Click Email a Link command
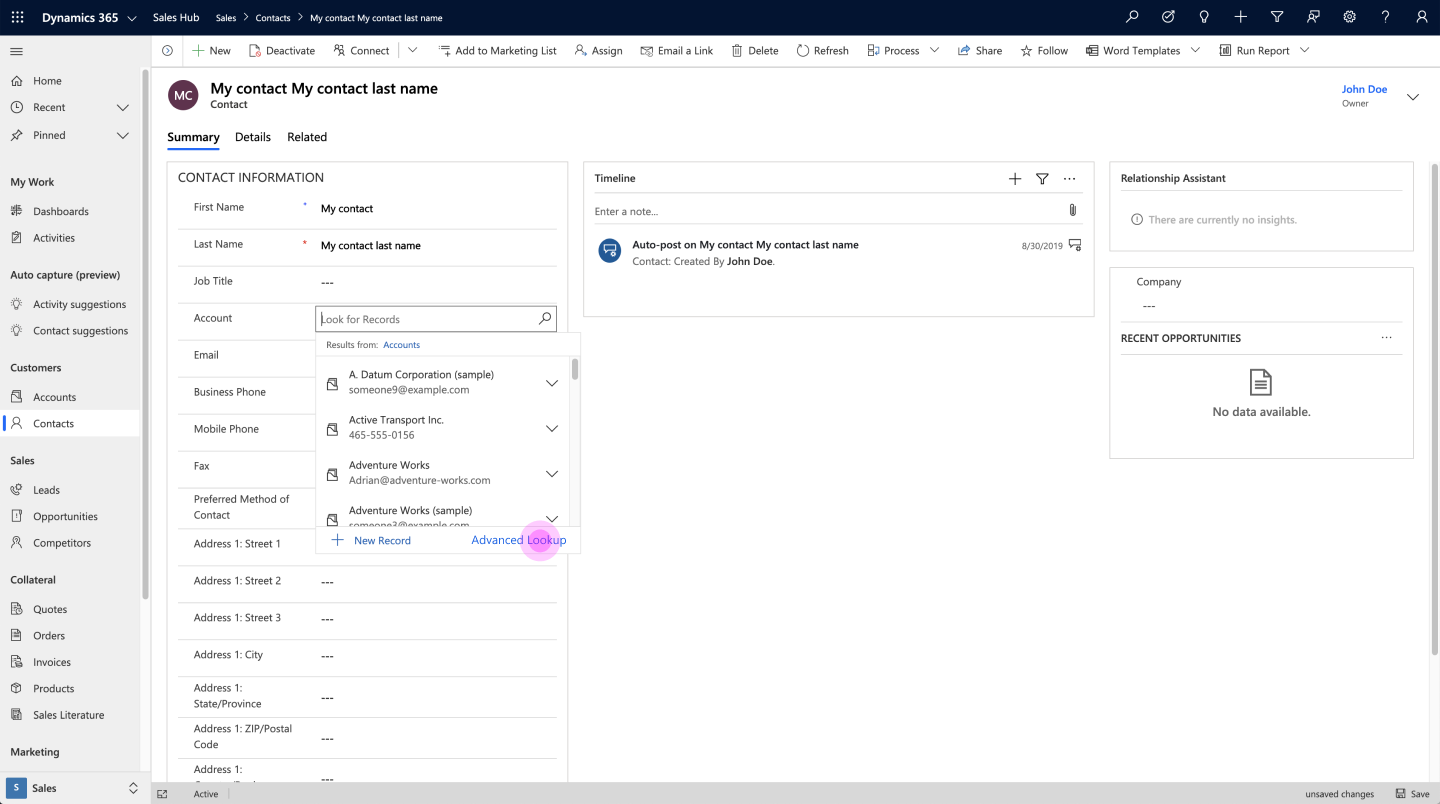The height and width of the screenshot is (804, 1440). coord(676,50)
